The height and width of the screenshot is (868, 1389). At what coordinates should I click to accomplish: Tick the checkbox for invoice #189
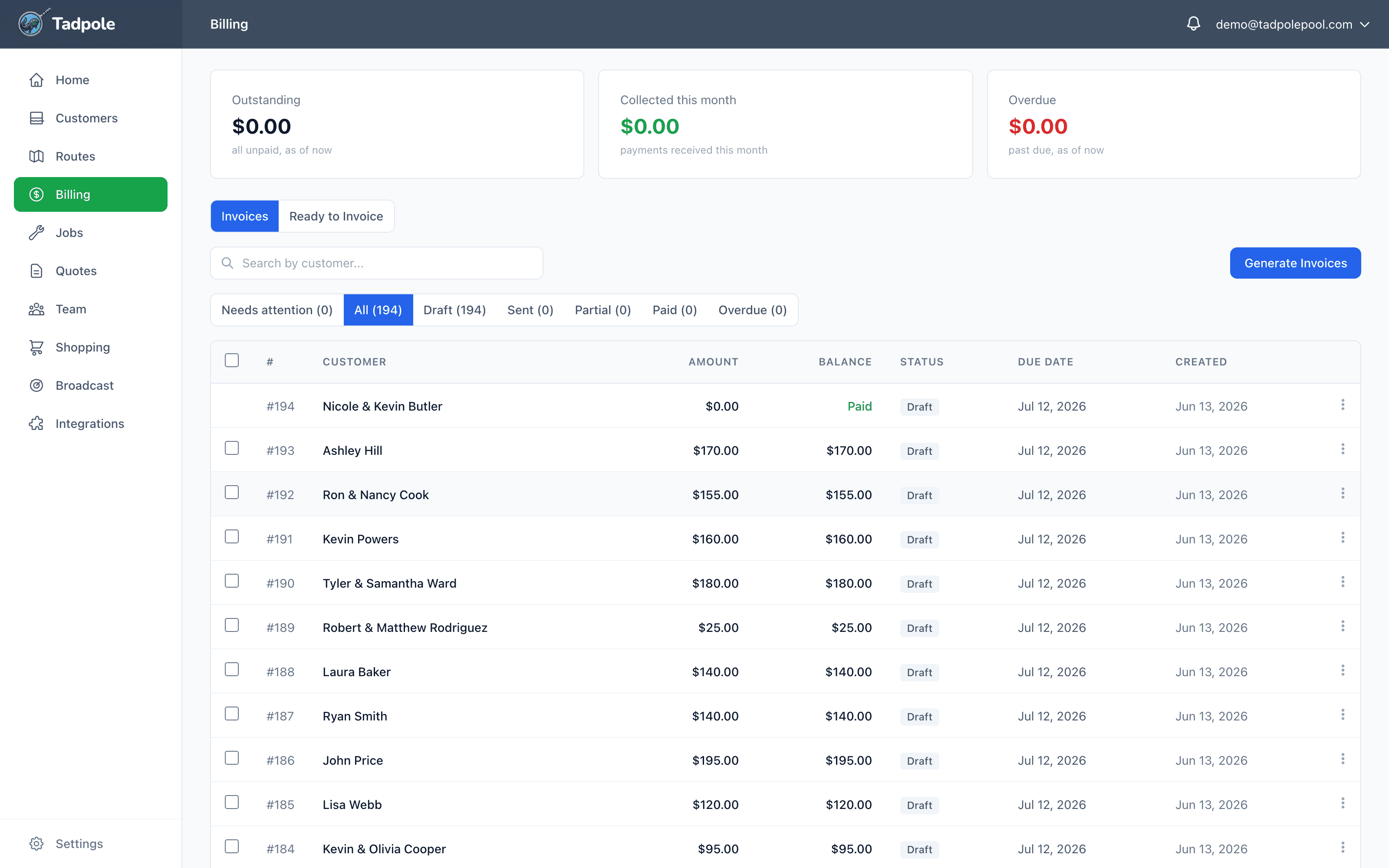(x=232, y=625)
